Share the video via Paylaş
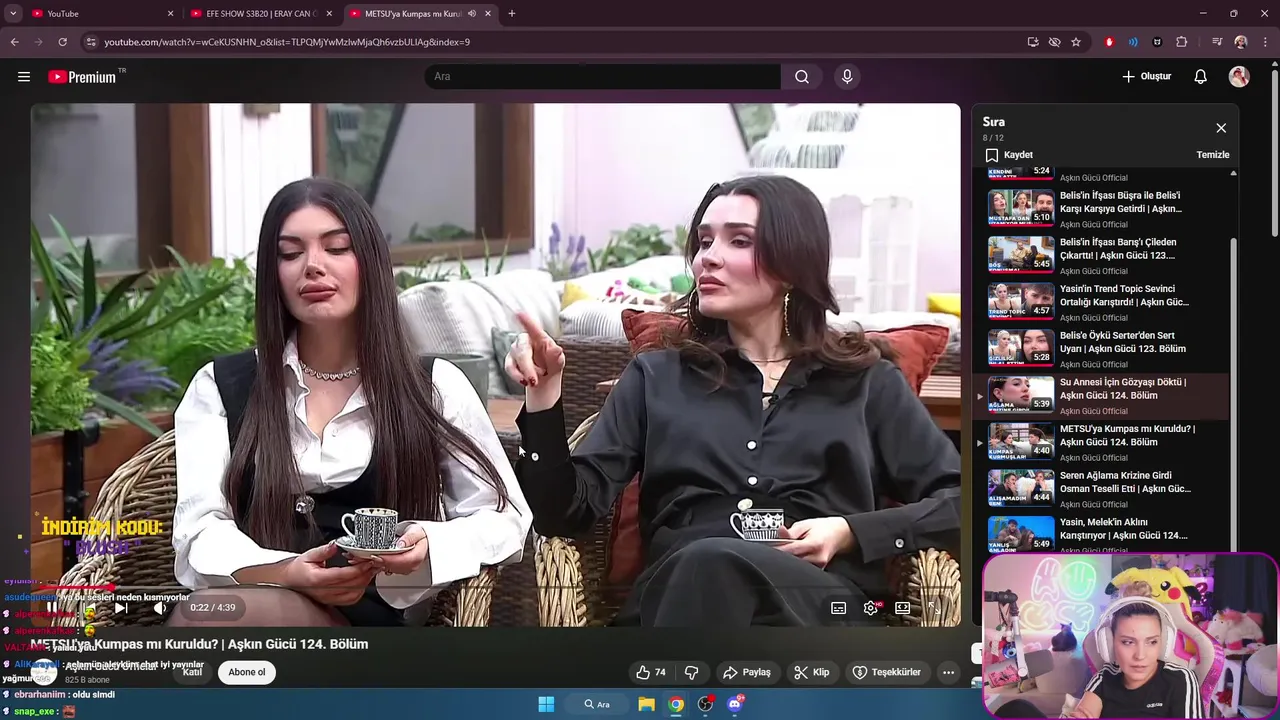Image resolution: width=1280 pixels, height=720 pixels. (x=746, y=672)
